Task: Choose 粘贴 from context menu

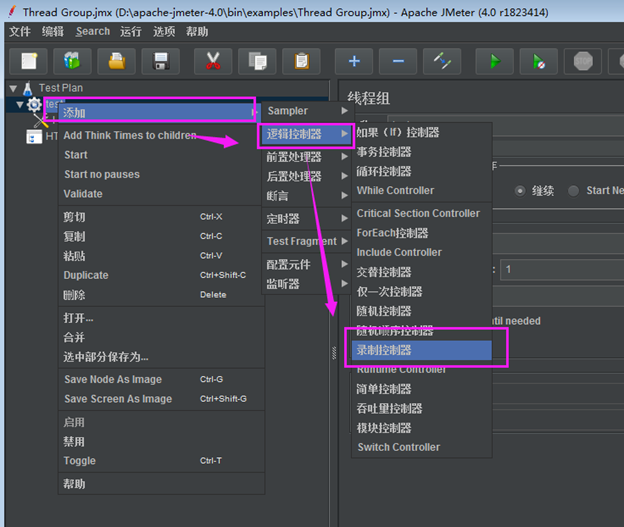Action: click(x=162, y=256)
